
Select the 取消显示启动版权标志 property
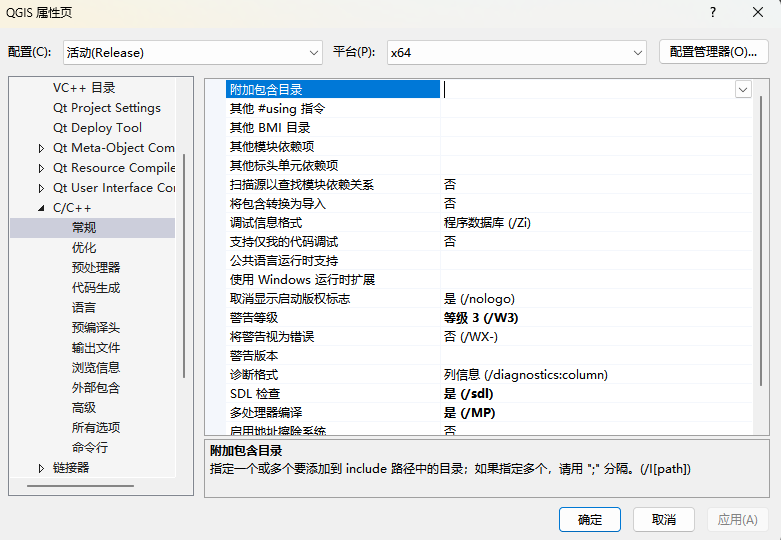click(289, 299)
